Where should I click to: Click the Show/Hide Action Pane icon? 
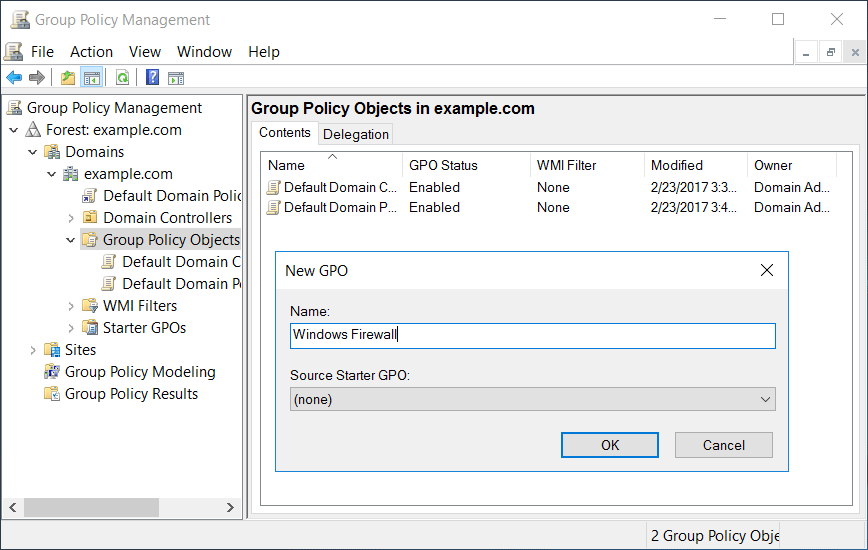click(x=176, y=78)
